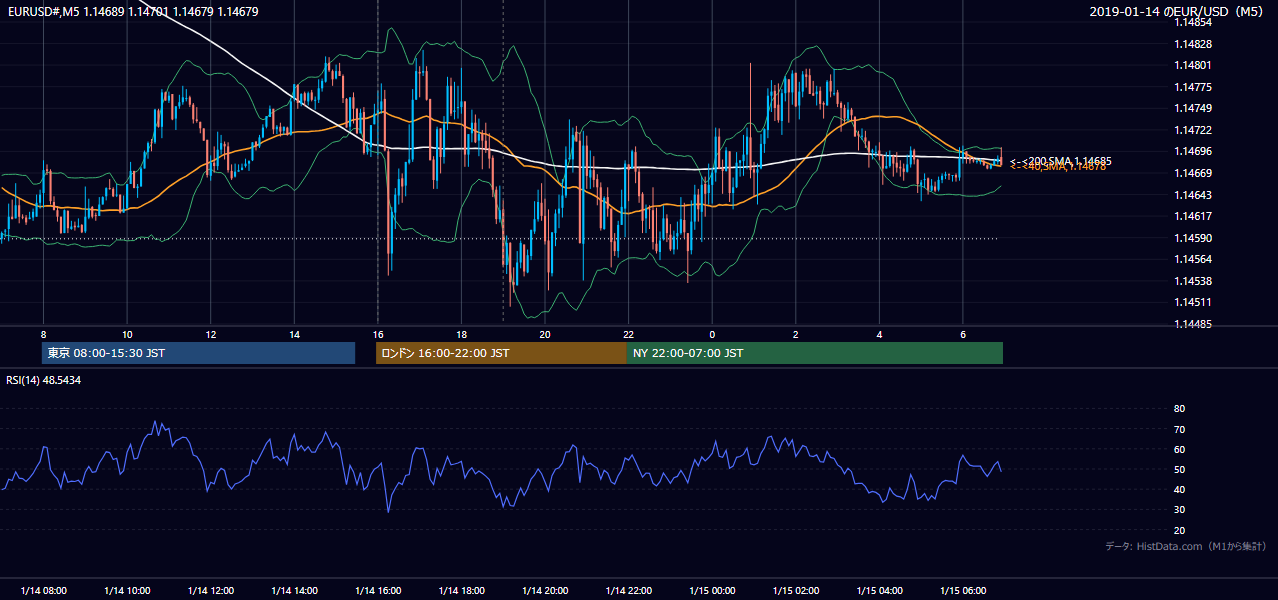Click RSI axis level 70

point(1179,429)
